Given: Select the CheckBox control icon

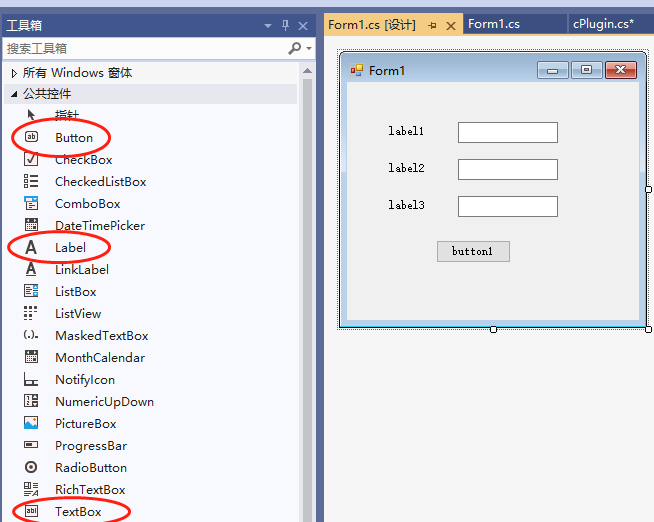Looking at the screenshot, I should pos(31,159).
